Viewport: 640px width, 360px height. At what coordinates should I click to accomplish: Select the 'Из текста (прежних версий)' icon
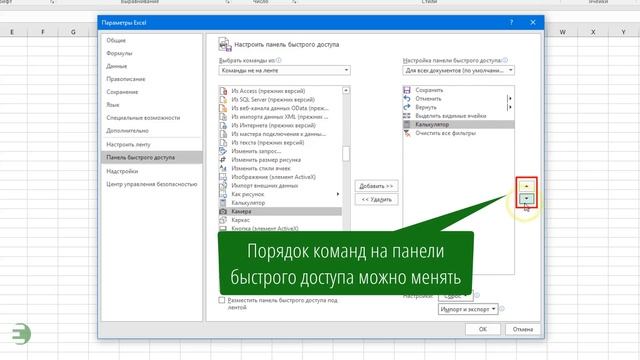(223, 142)
